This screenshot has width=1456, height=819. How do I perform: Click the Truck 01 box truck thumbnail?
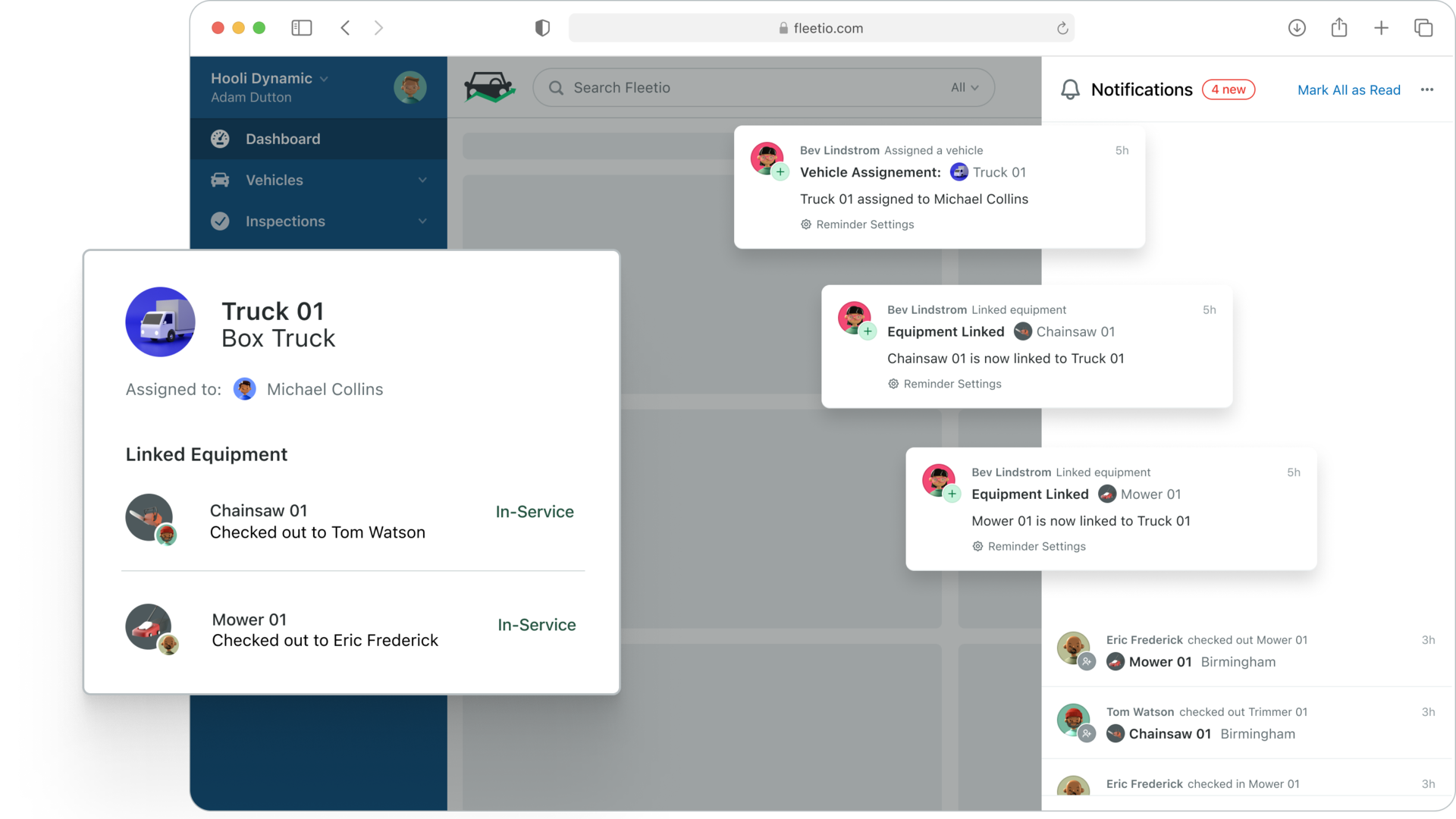click(x=160, y=322)
